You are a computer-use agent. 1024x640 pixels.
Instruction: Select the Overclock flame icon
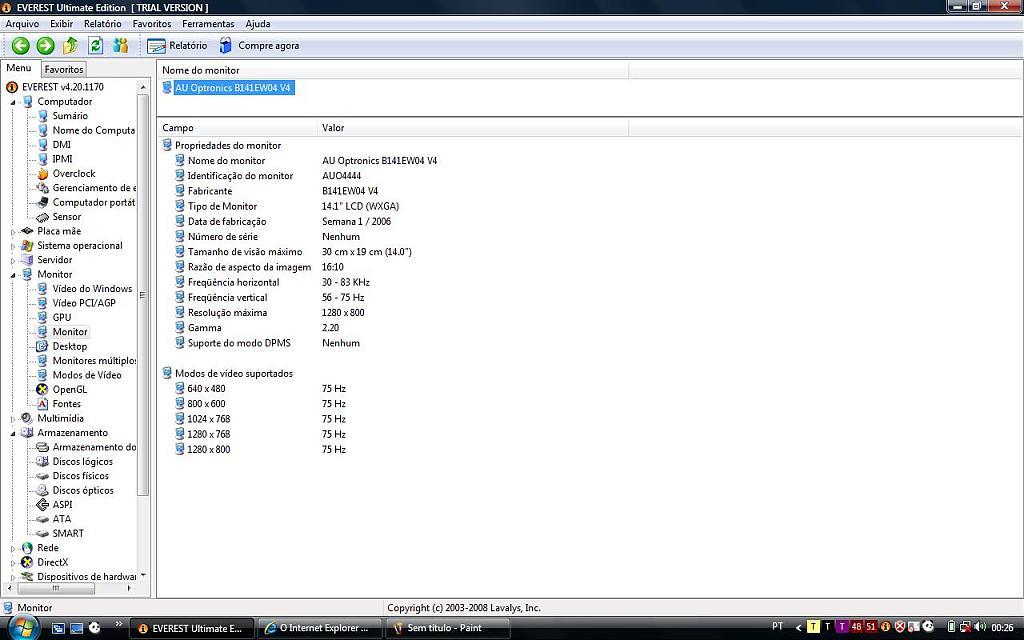tap(42, 174)
